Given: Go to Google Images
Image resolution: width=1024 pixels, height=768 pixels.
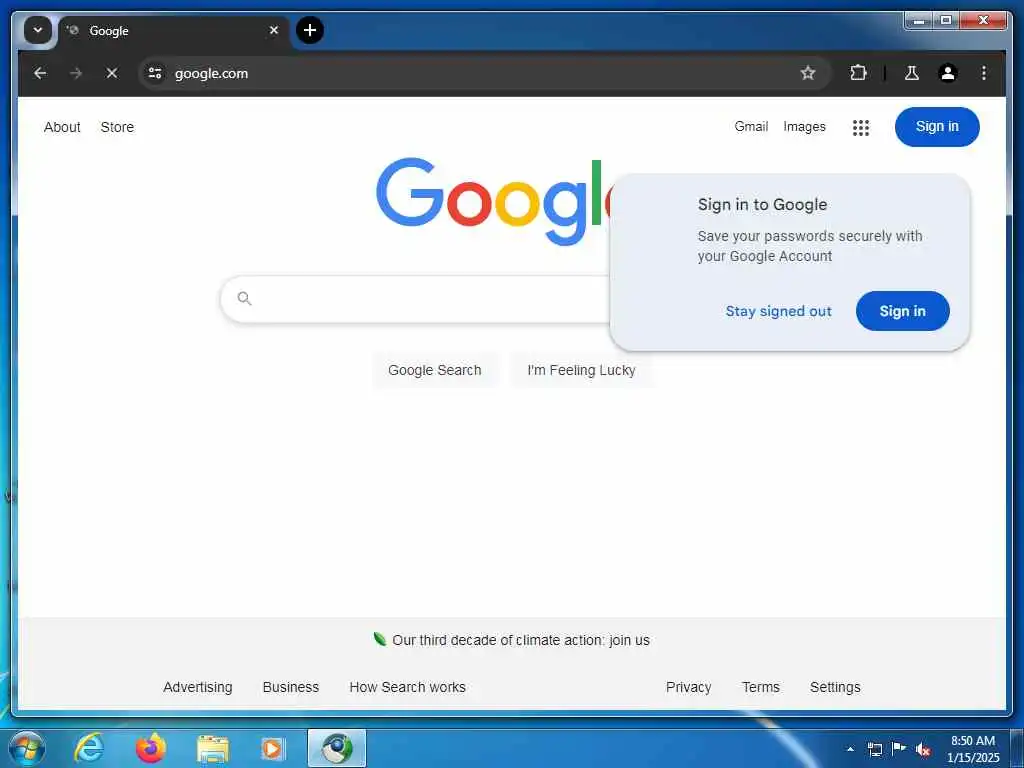Looking at the screenshot, I should [805, 127].
